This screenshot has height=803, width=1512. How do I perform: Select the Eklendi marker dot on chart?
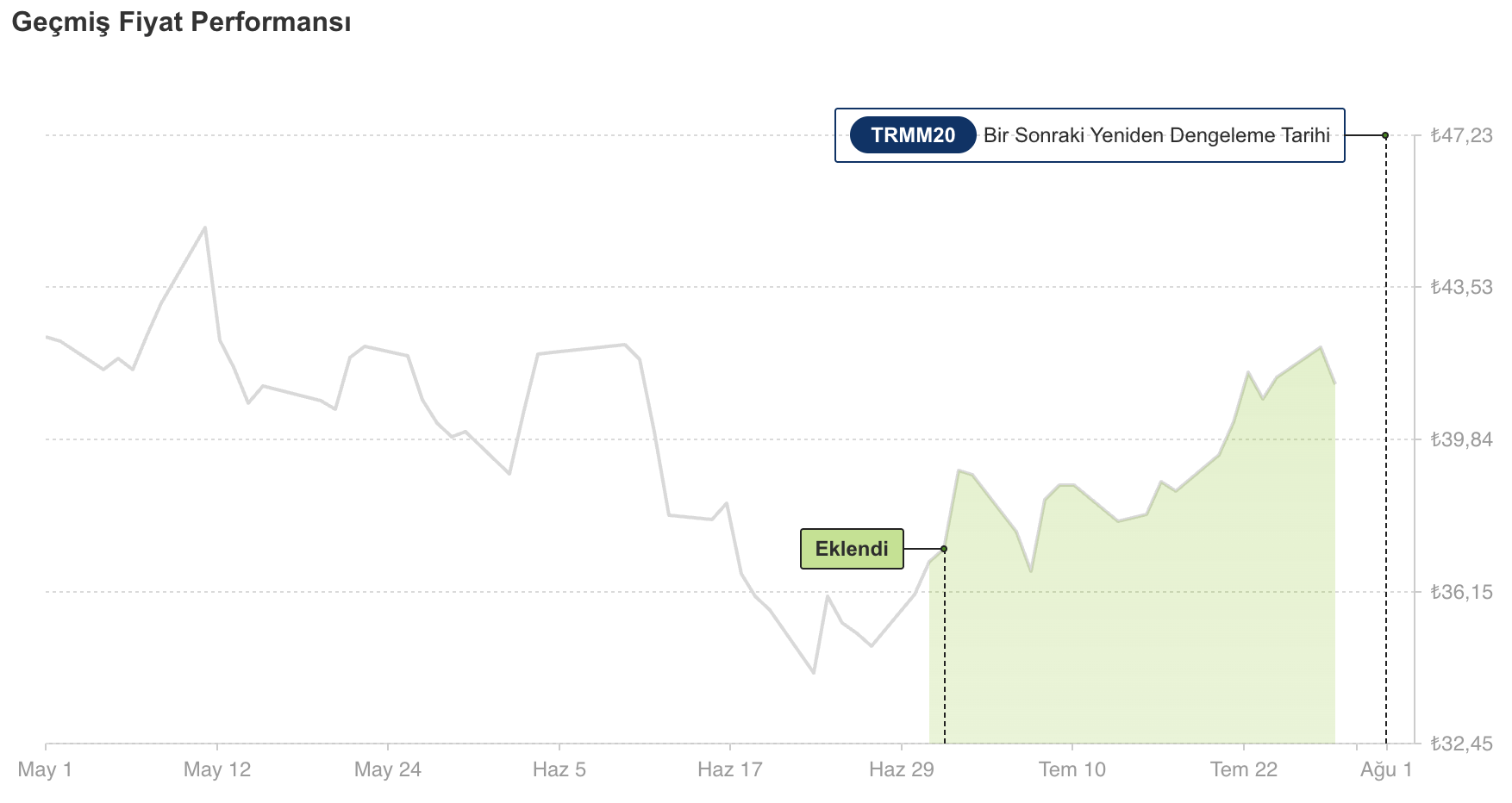tap(944, 549)
